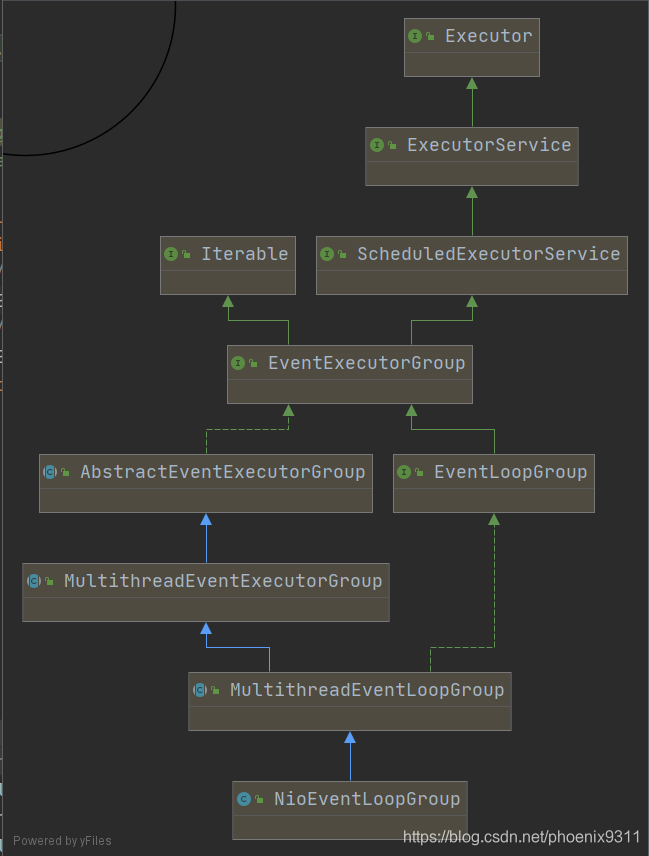Click the visibility lock icon of MultithreadEventLoopGroup

coord(216,691)
